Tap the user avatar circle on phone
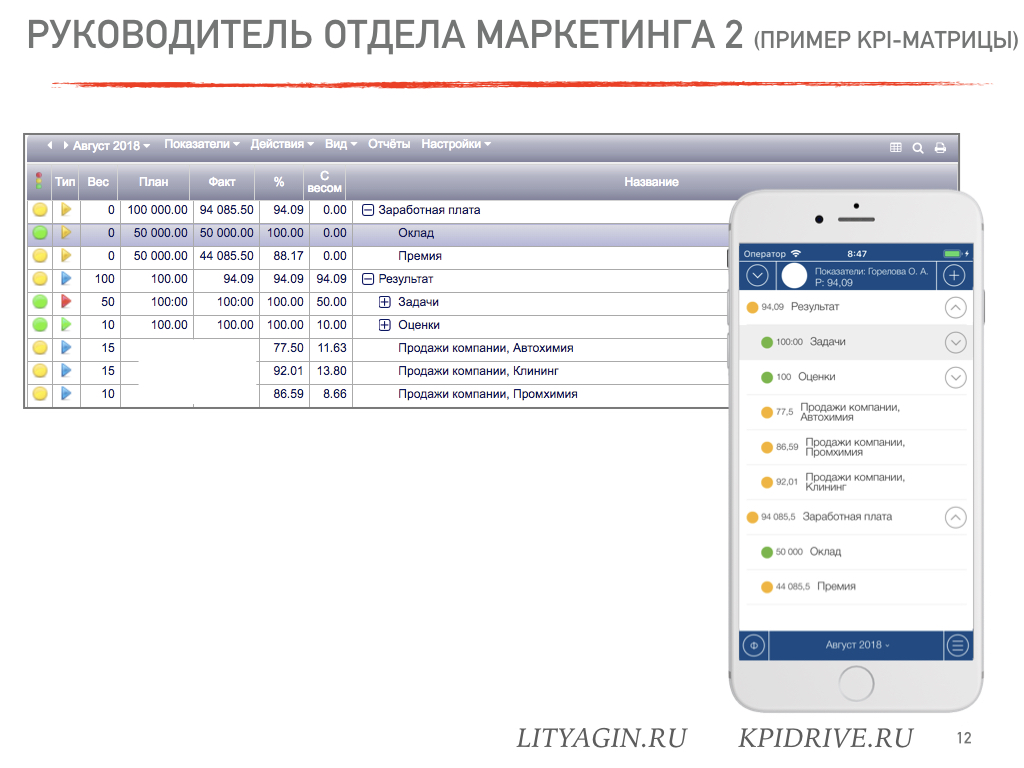Image resolution: width=1024 pixels, height=768 pixels. pyautogui.click(x=794, y=276)
